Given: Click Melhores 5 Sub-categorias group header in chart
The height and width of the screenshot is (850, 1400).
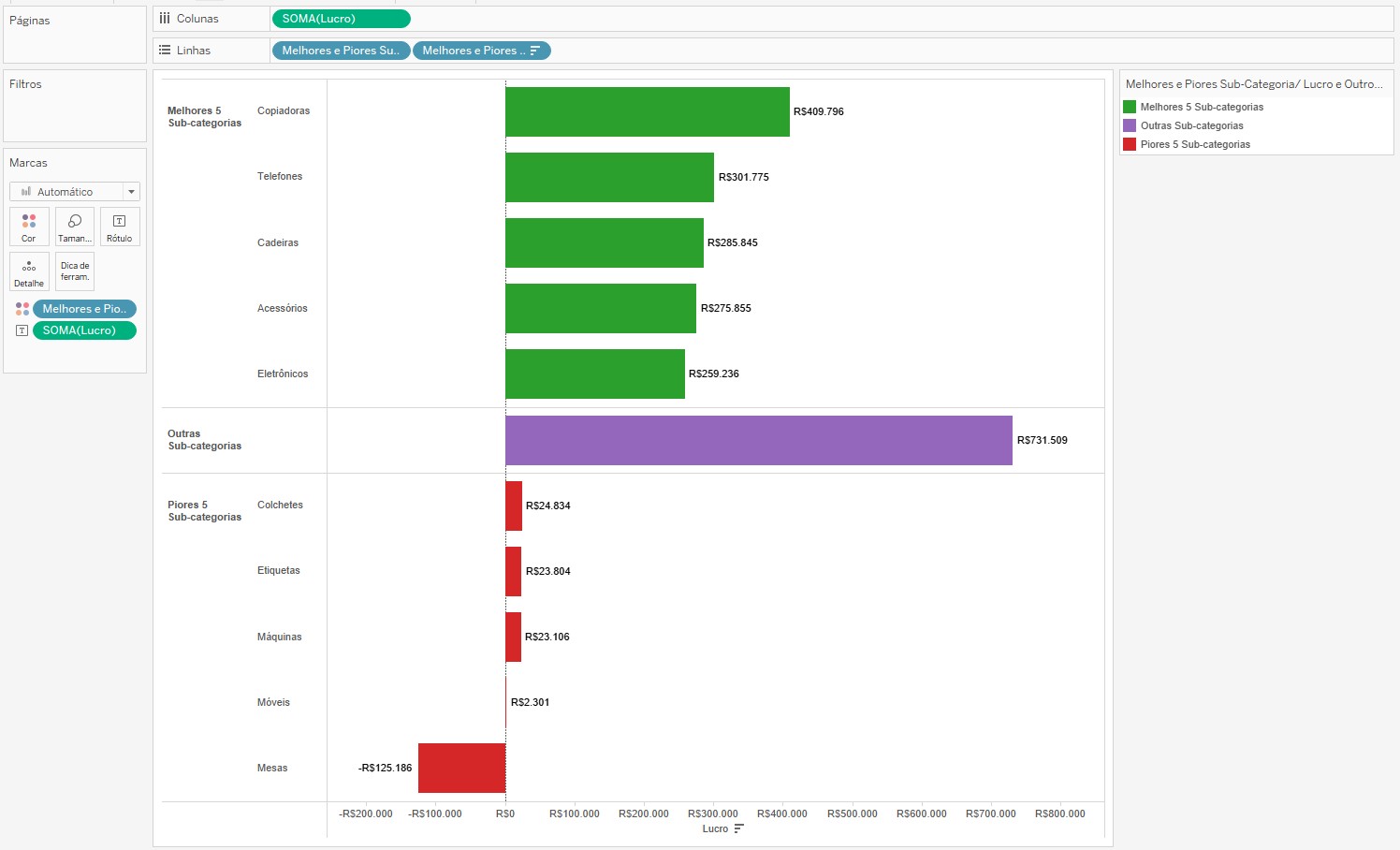Looking at the screenshot, I should pyautogui.click(x=205, y=117).
